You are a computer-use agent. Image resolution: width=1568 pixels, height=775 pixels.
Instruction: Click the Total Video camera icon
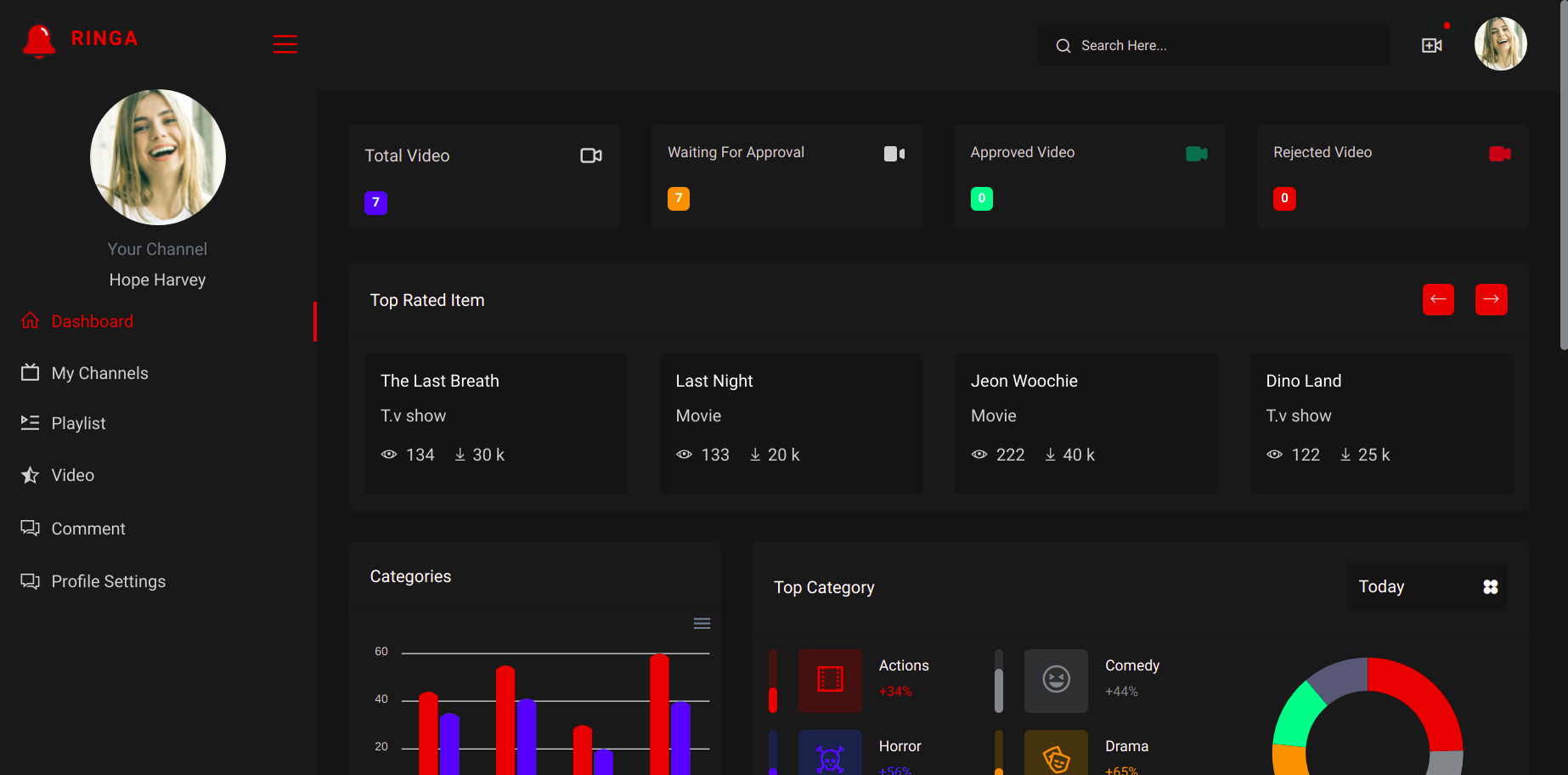pos(591,156)
